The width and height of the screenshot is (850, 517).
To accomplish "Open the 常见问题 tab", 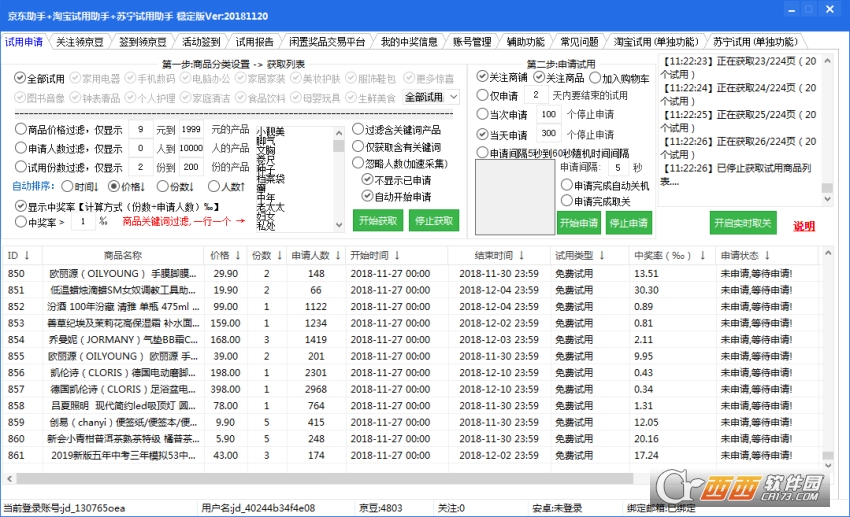I will pos(579,42).
